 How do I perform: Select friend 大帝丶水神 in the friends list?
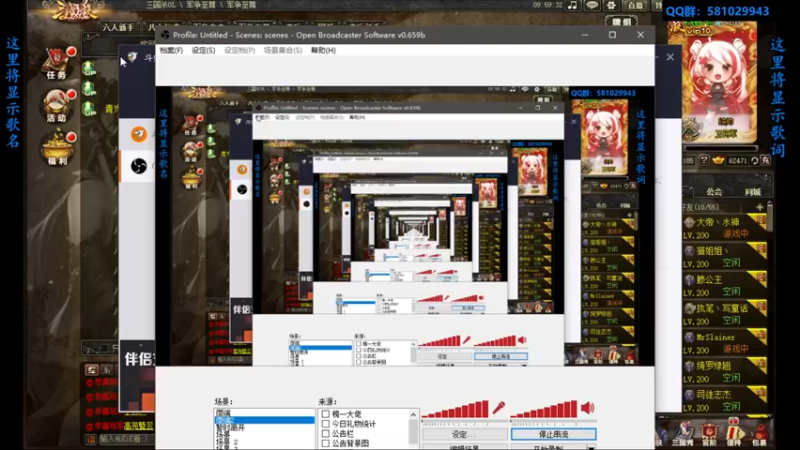724,228
